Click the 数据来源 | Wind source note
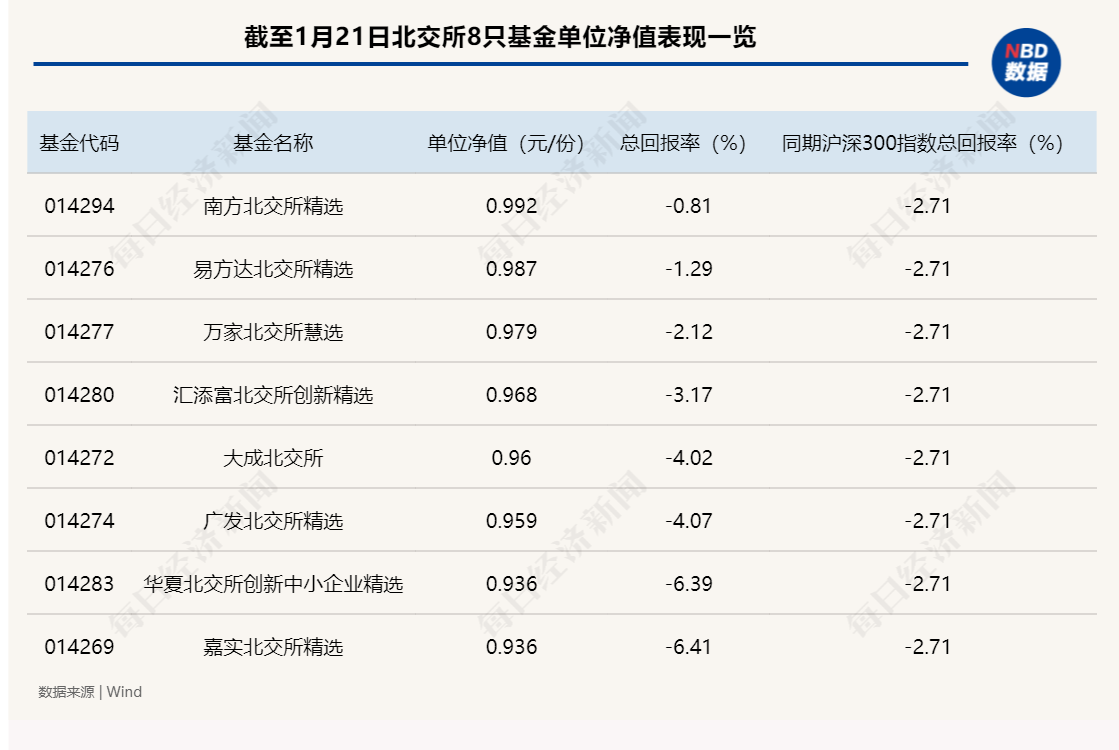The width and height of the screenshot is (1119, 750). 90,691
